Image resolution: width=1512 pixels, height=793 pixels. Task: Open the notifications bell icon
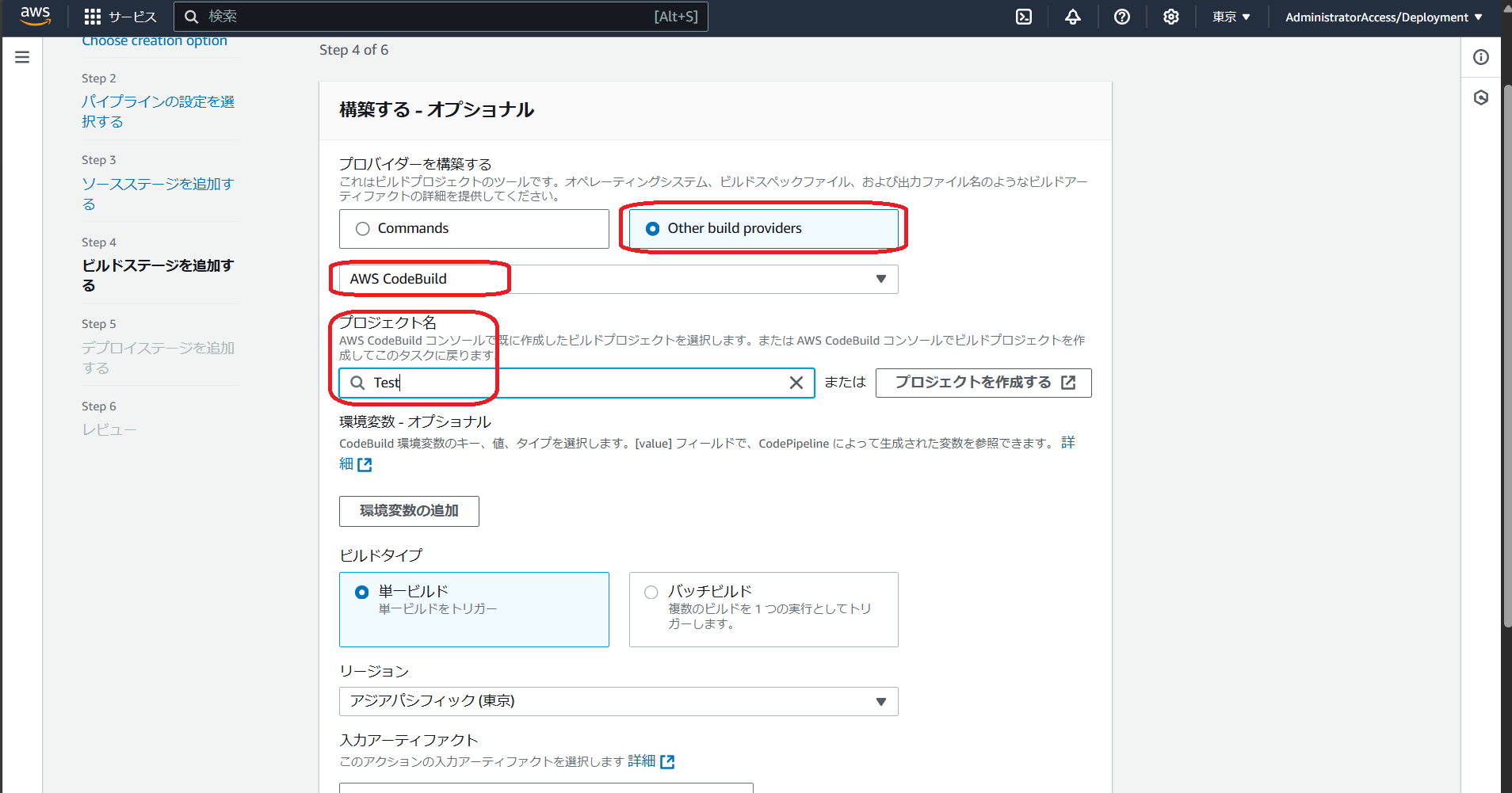tap(1073, 17)
